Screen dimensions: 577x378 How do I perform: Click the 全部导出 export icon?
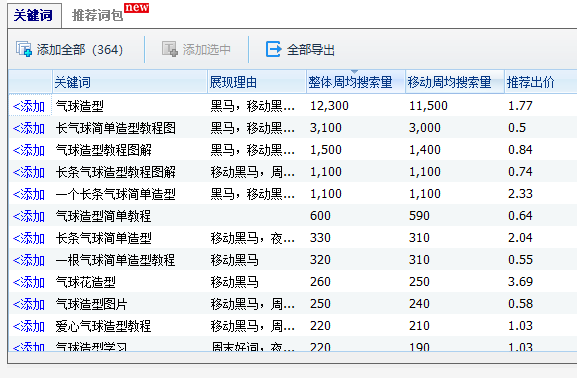273,49
